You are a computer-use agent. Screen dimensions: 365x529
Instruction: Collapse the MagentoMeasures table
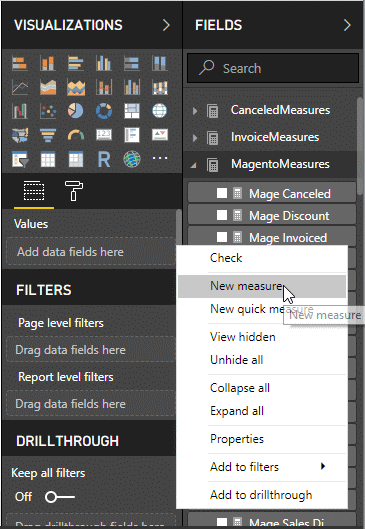point(194,165)
